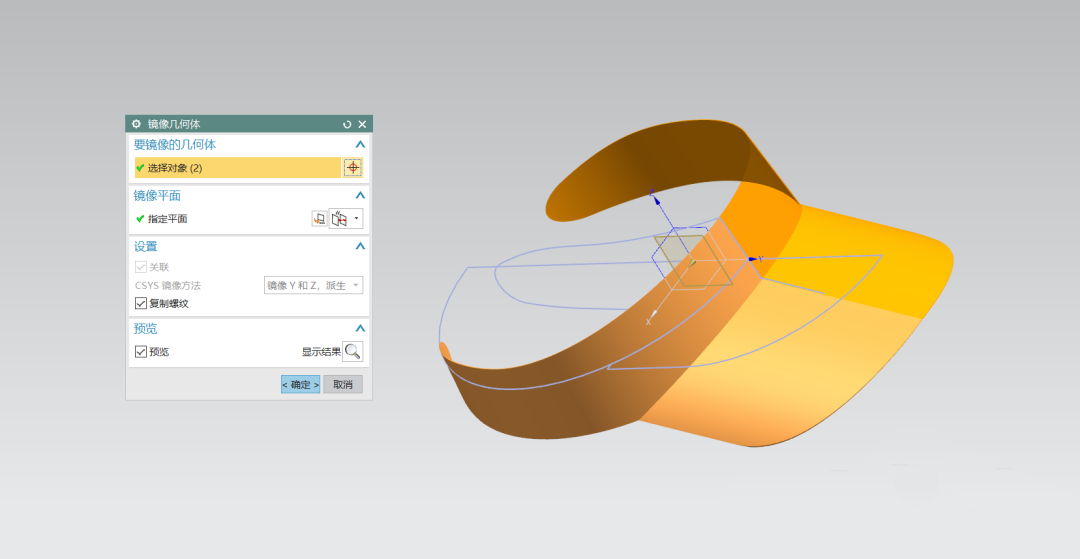Select the 选择对象 (2) field

pos(238,168)
